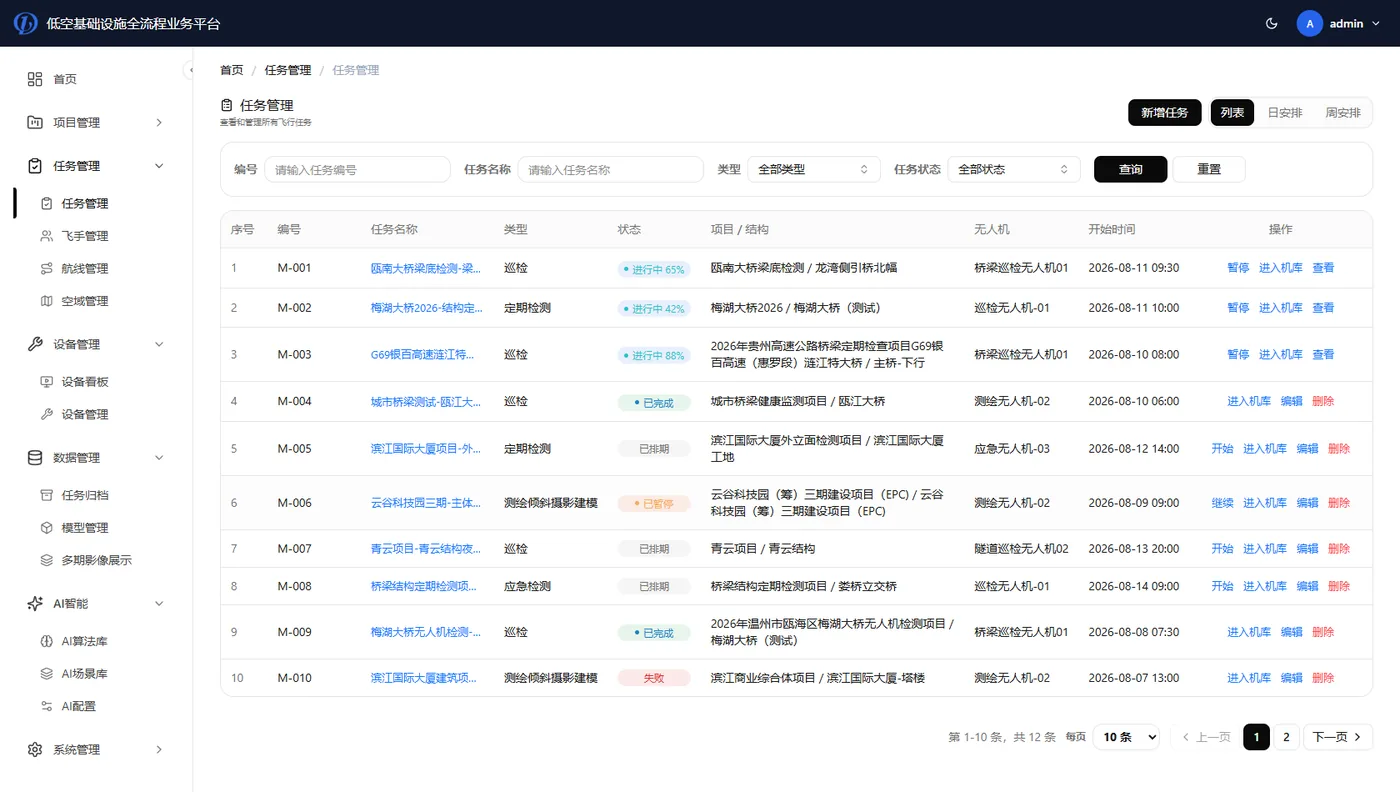
Task: Open the 10 条 page size dropdown
Action: 1126,737
